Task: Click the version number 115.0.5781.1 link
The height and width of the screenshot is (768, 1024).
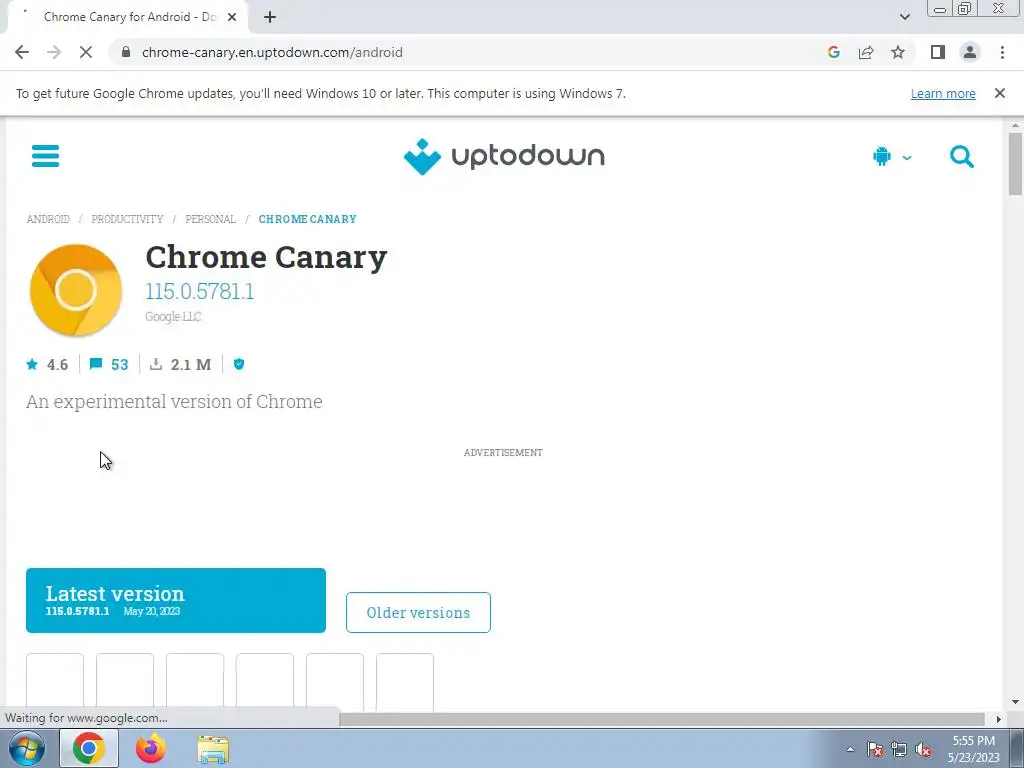Action: (200, 291)
